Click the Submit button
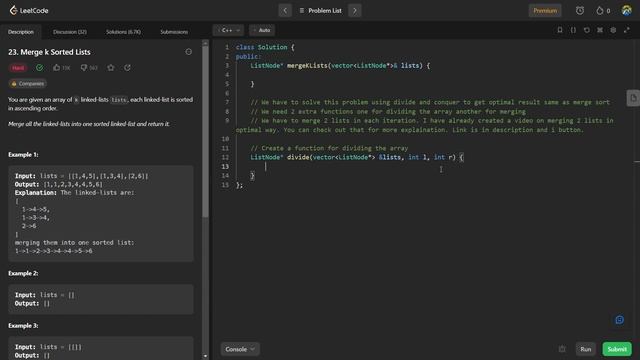640x360 pixels. 617,349
